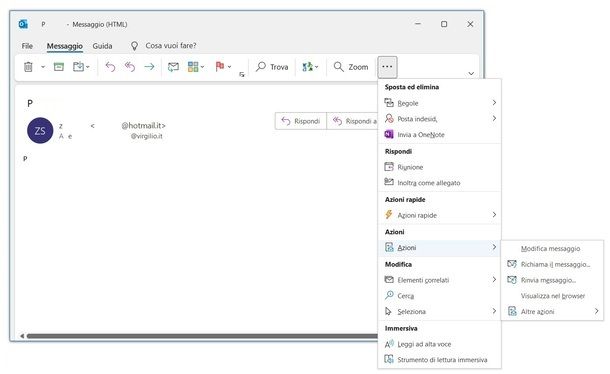Open the Guida tab
This screenshot has height=374, width=610.
(102, 46)
